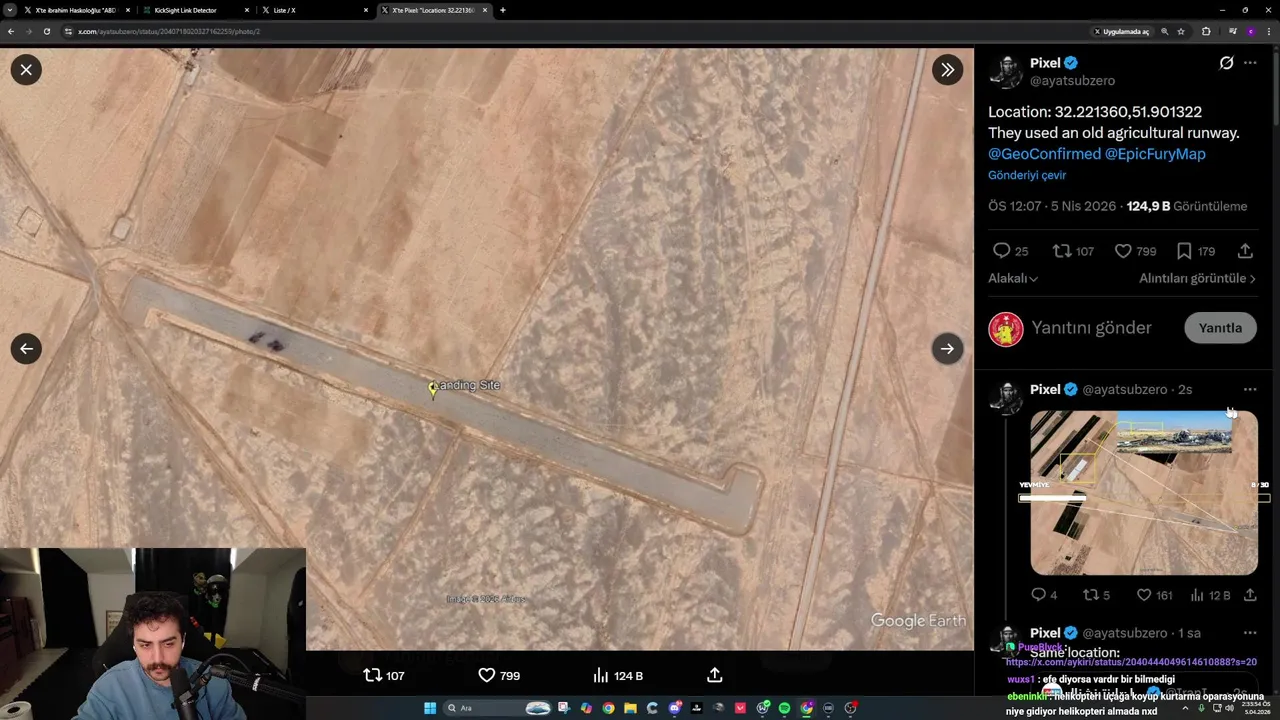
Task: Click 'Gönderiyi çevir' to translate the post
Action: (x=1027, y=175)
